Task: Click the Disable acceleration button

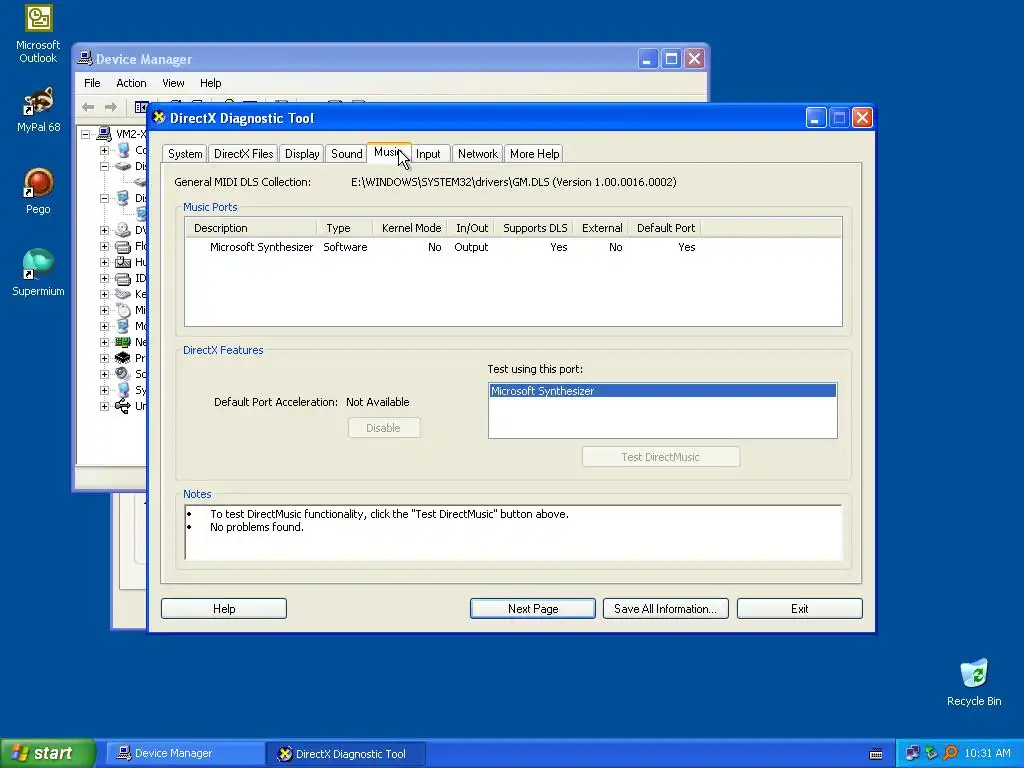Action: [383, 428]
